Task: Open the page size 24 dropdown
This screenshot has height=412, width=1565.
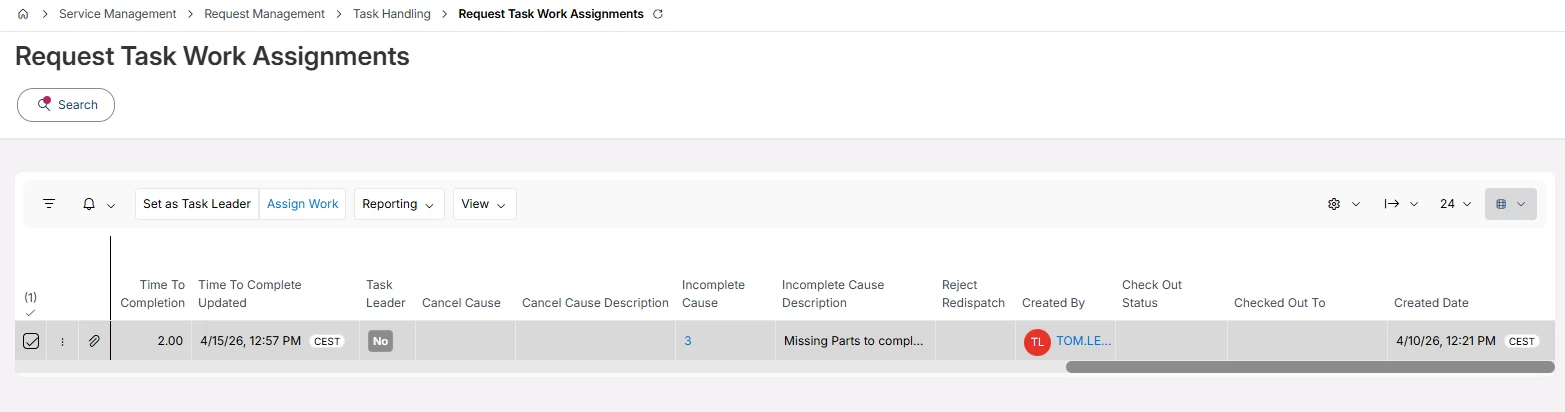Action: (1455, 204)
